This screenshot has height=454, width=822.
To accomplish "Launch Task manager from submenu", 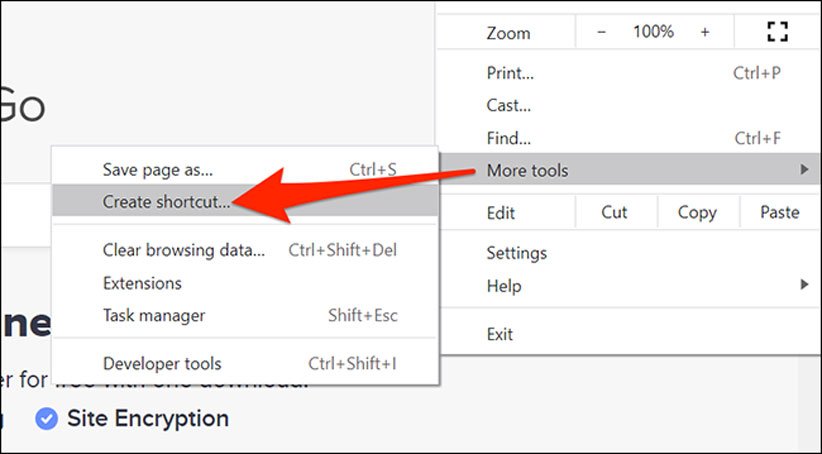I will tap(154, 316).
